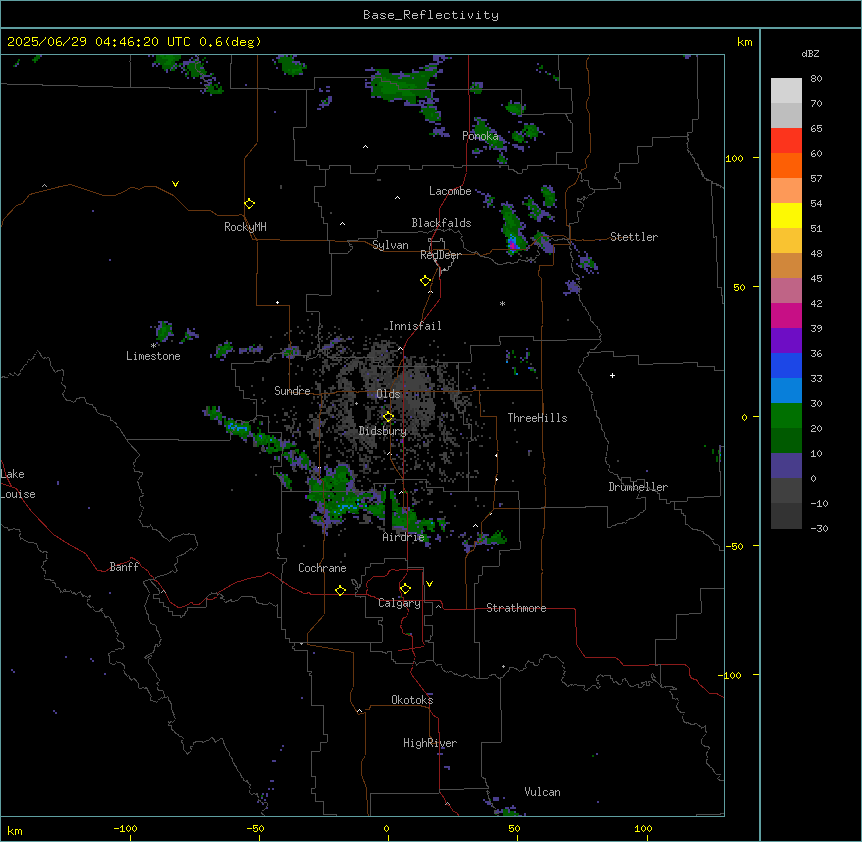Click the Sylvan town label
862x842 pixels.
pos(390,245)
